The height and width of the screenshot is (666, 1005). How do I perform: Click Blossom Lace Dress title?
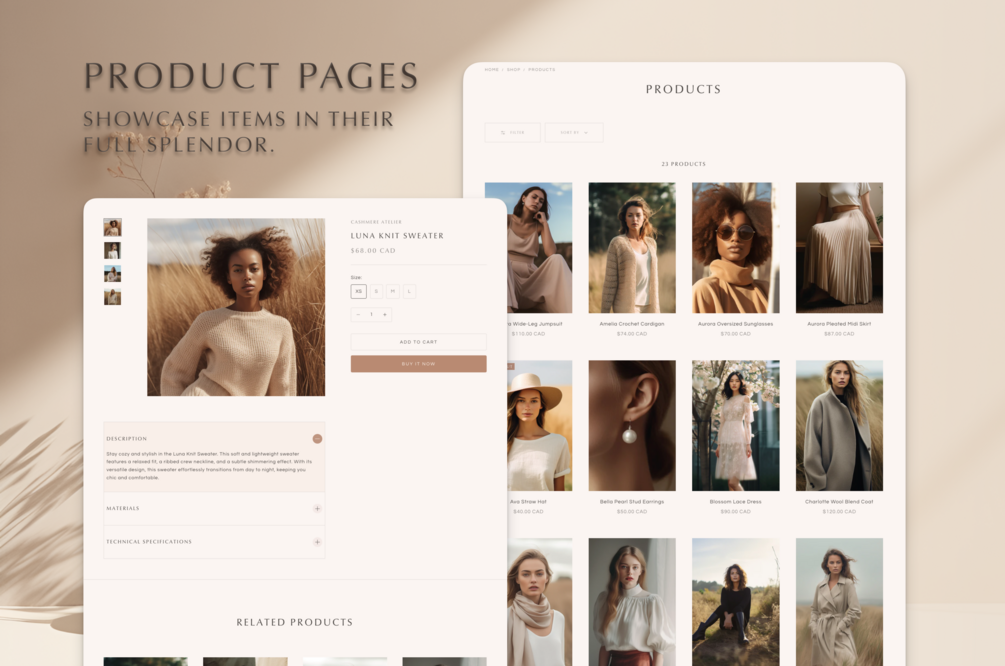coord(736,502)
